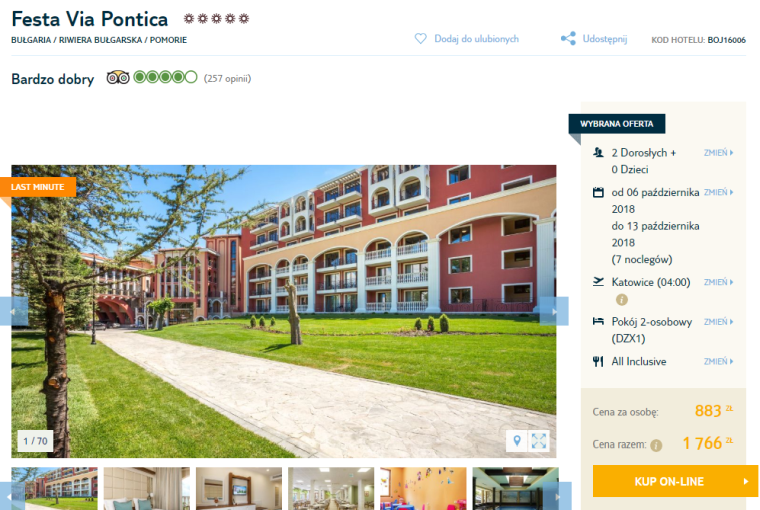Image resolution: width=760 pixels, height=510 pixels.
Task: Select the bedroom thumbnail photo
Action: pyautogui.click(x=146, y=489)
